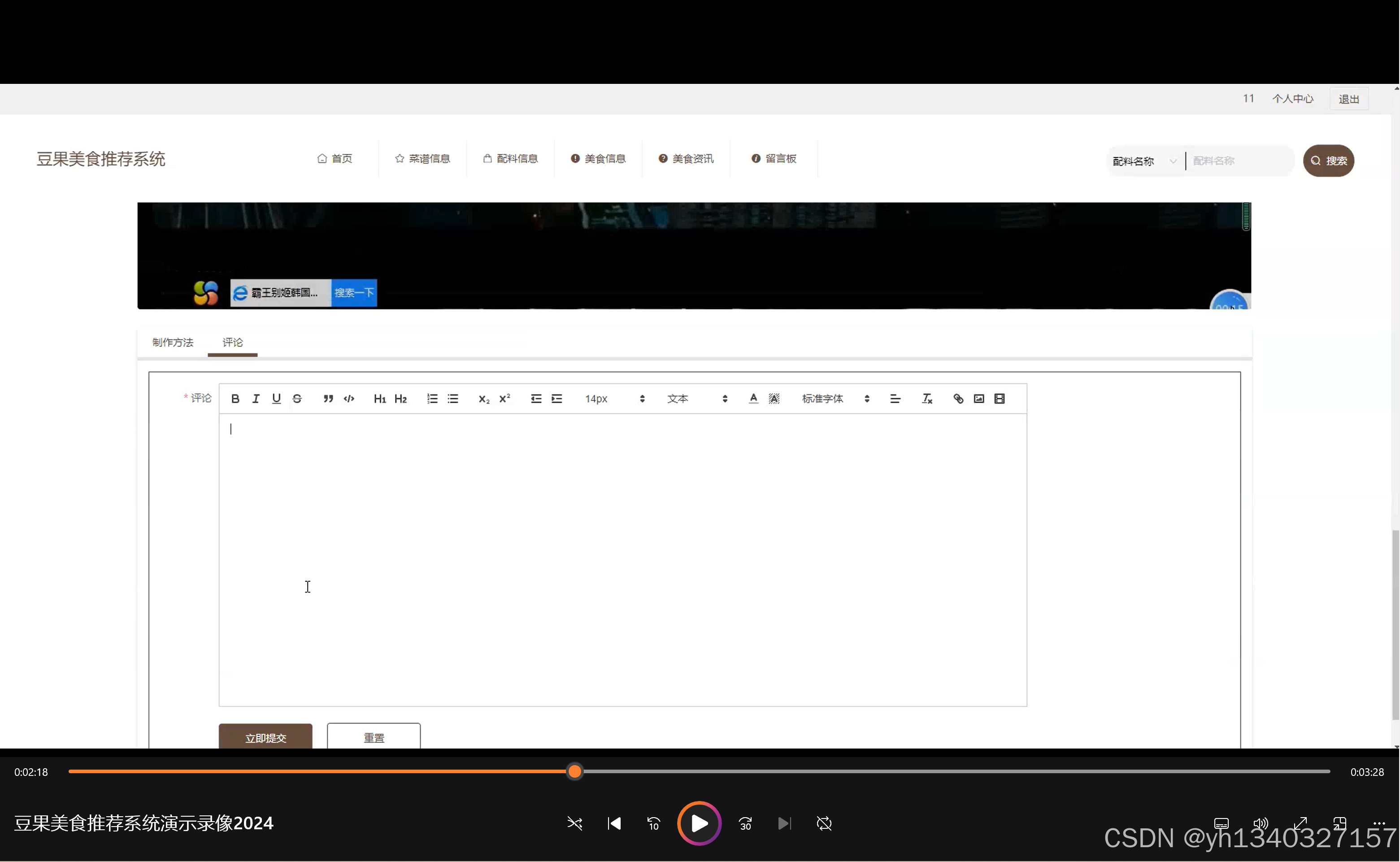Insert a numbered list

coord(432,399)
